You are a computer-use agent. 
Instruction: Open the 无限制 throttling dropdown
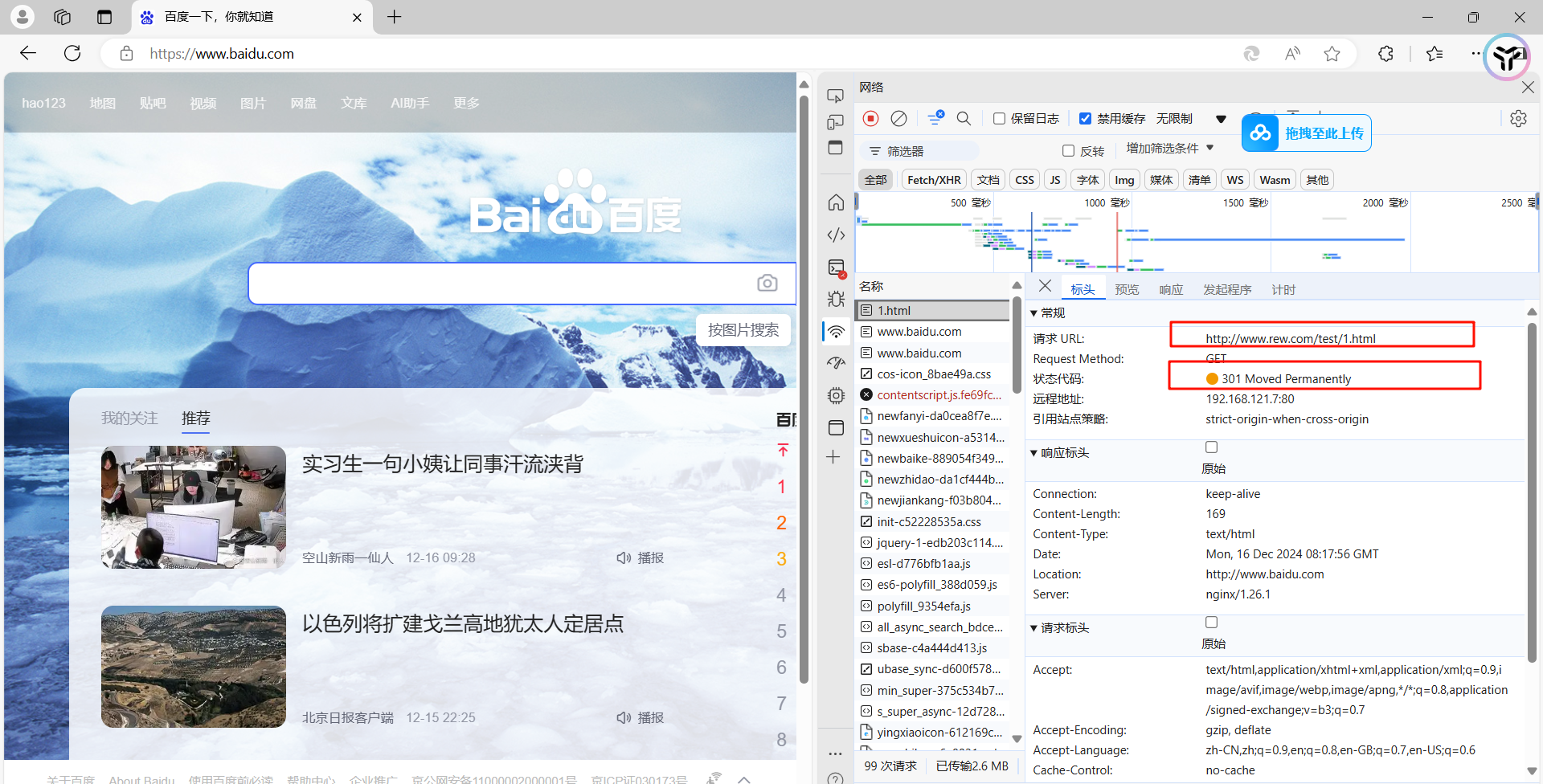[1192, 119]
